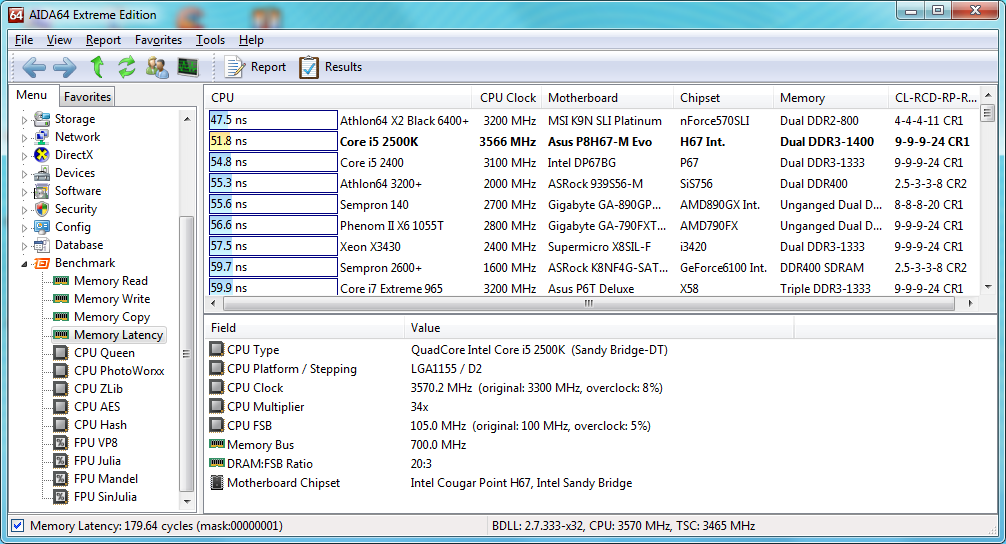The width and height of the screenshot is (1006, 544).
Task: Click the Value column header
Action: [599, 328]
